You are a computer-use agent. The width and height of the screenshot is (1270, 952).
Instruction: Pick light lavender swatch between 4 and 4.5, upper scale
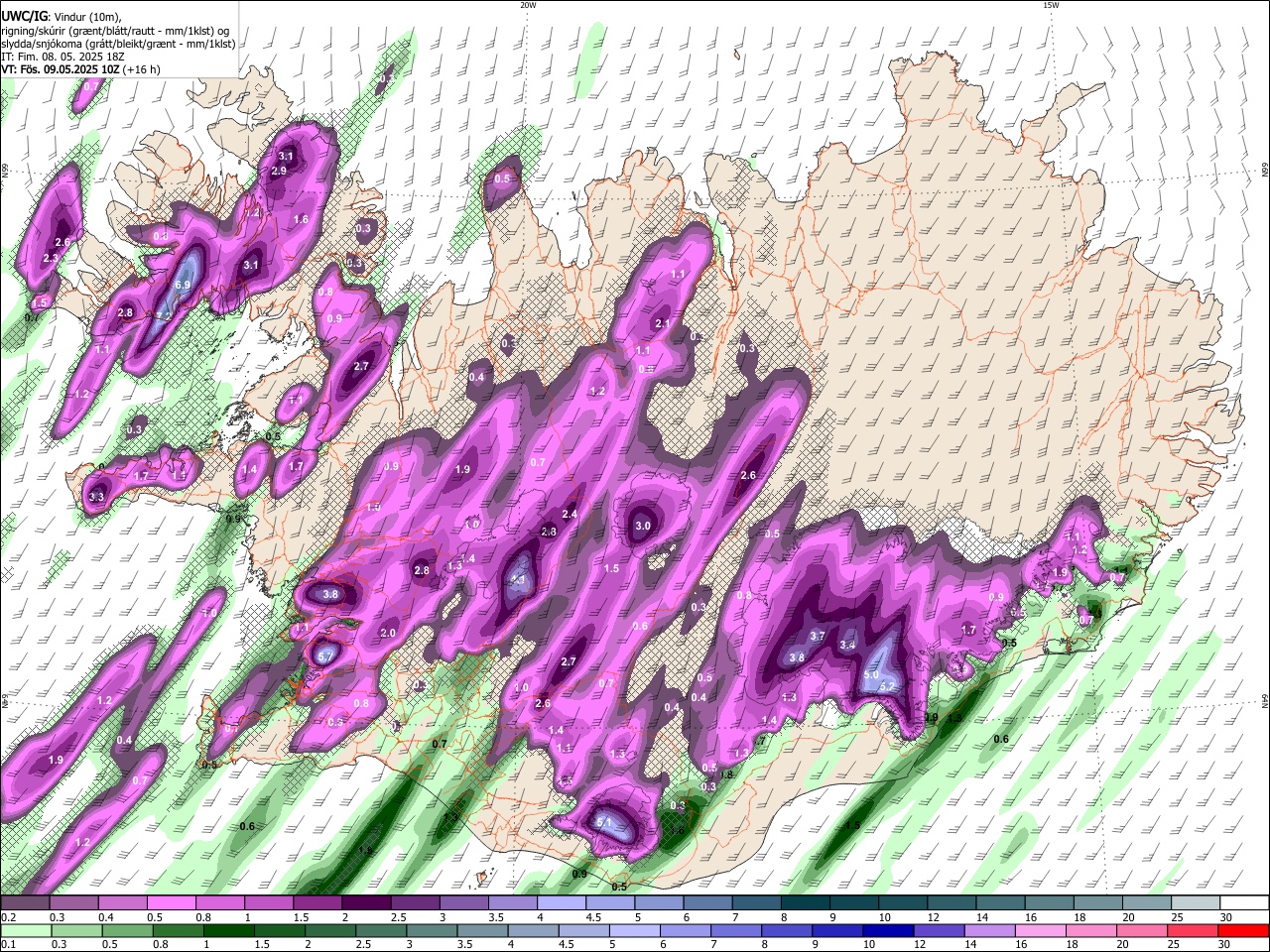561,903
